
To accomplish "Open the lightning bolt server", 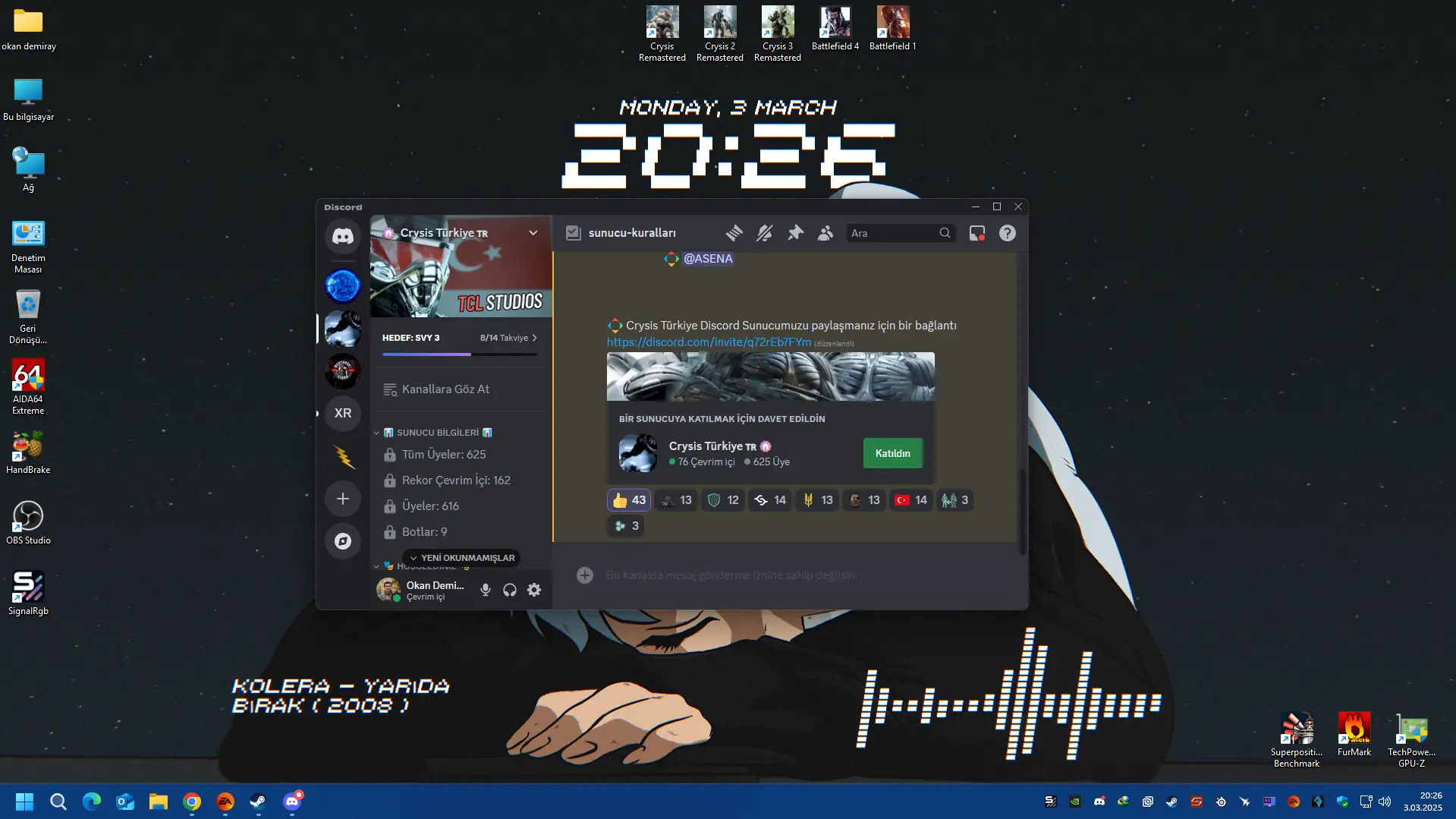I will tap(343, 455).
